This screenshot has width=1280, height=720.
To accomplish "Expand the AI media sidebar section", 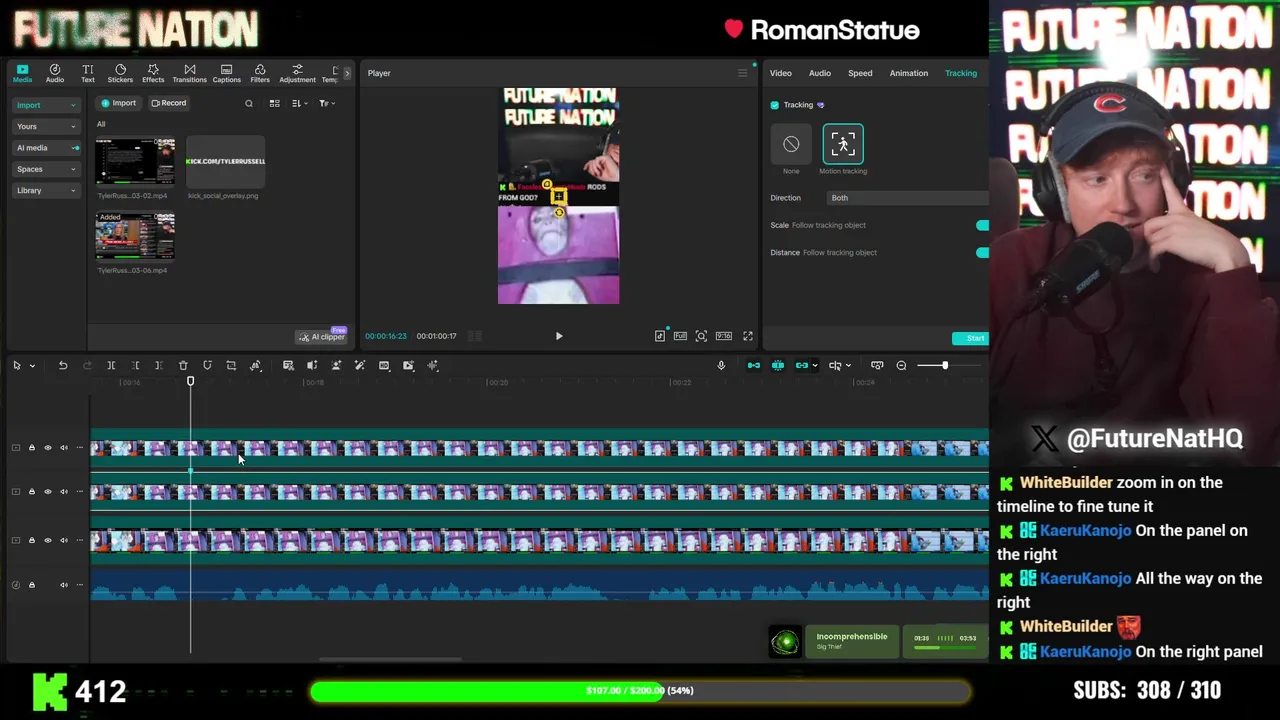I will pyautogui.click(x=46, y=148).
